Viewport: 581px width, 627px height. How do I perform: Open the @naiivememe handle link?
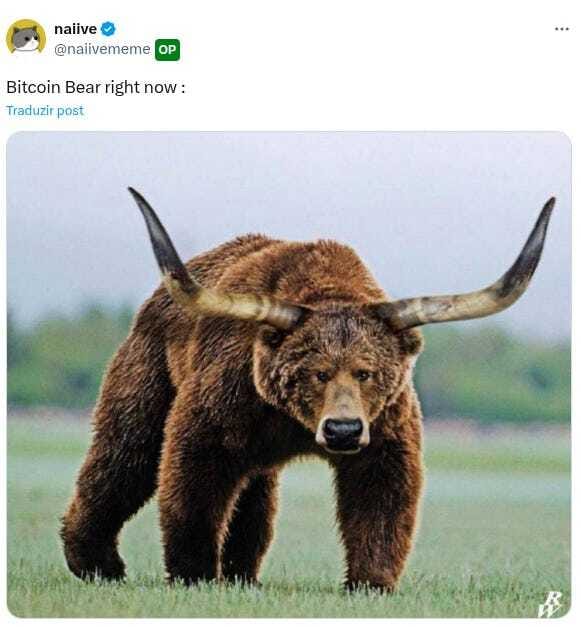click(102, 49)
